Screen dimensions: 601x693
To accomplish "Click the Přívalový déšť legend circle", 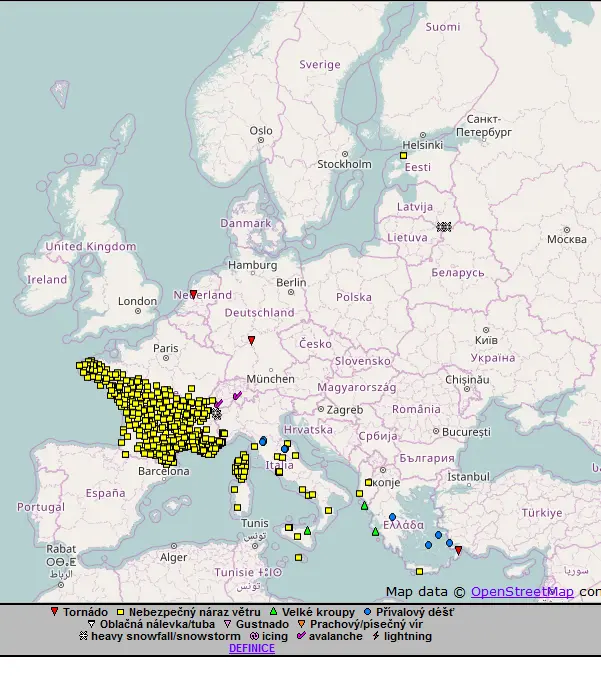I will coord(367,612).
